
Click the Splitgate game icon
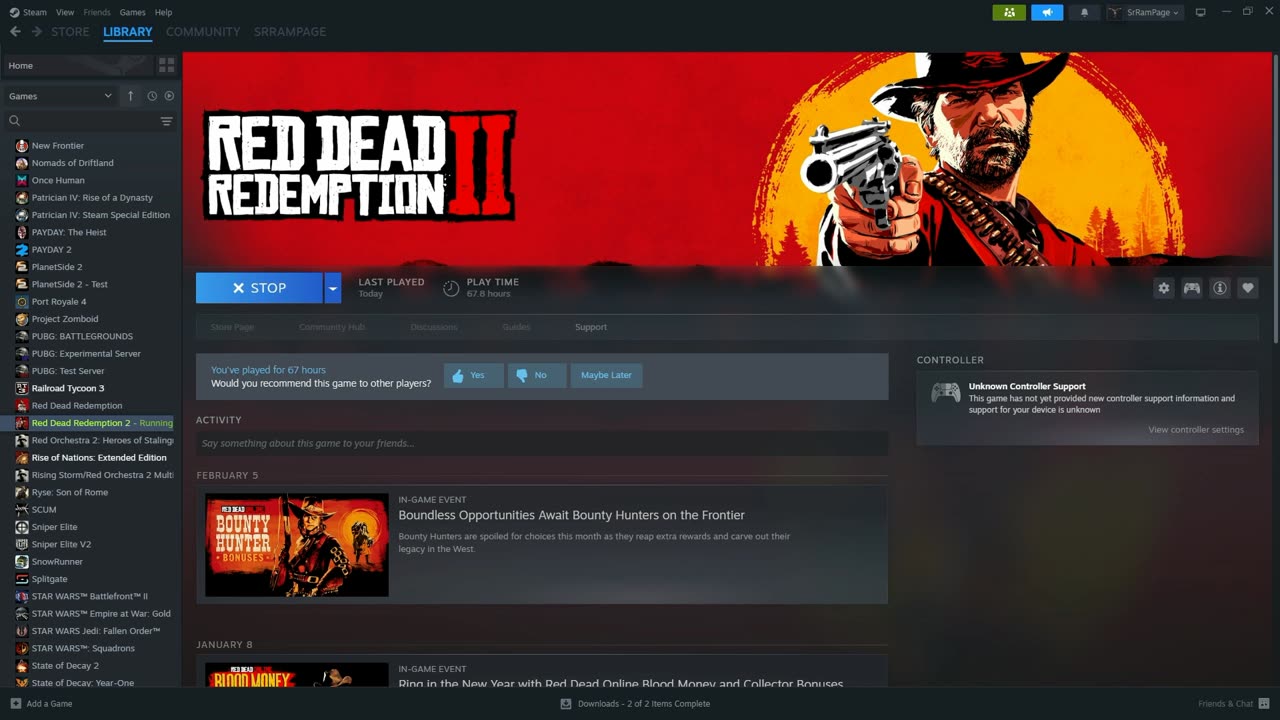click(x=22, y=579)
